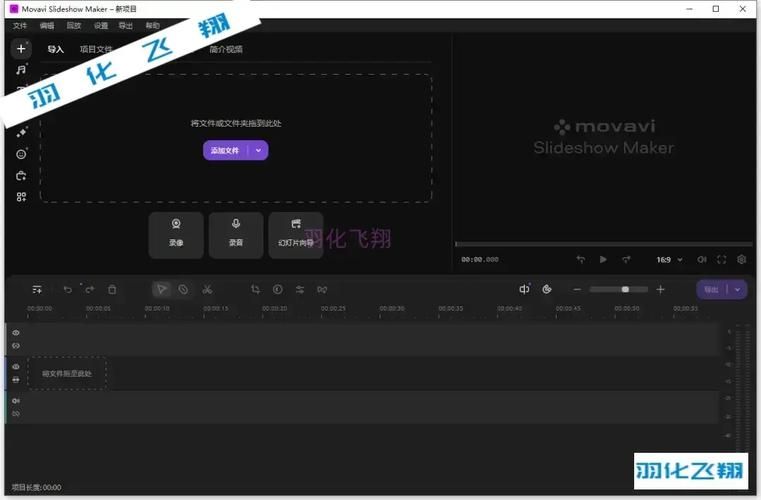This screenshot has width=761, height=500.
Task: Click the 00:00:20 mark on timeline ruler
Action: click(274, 309)
